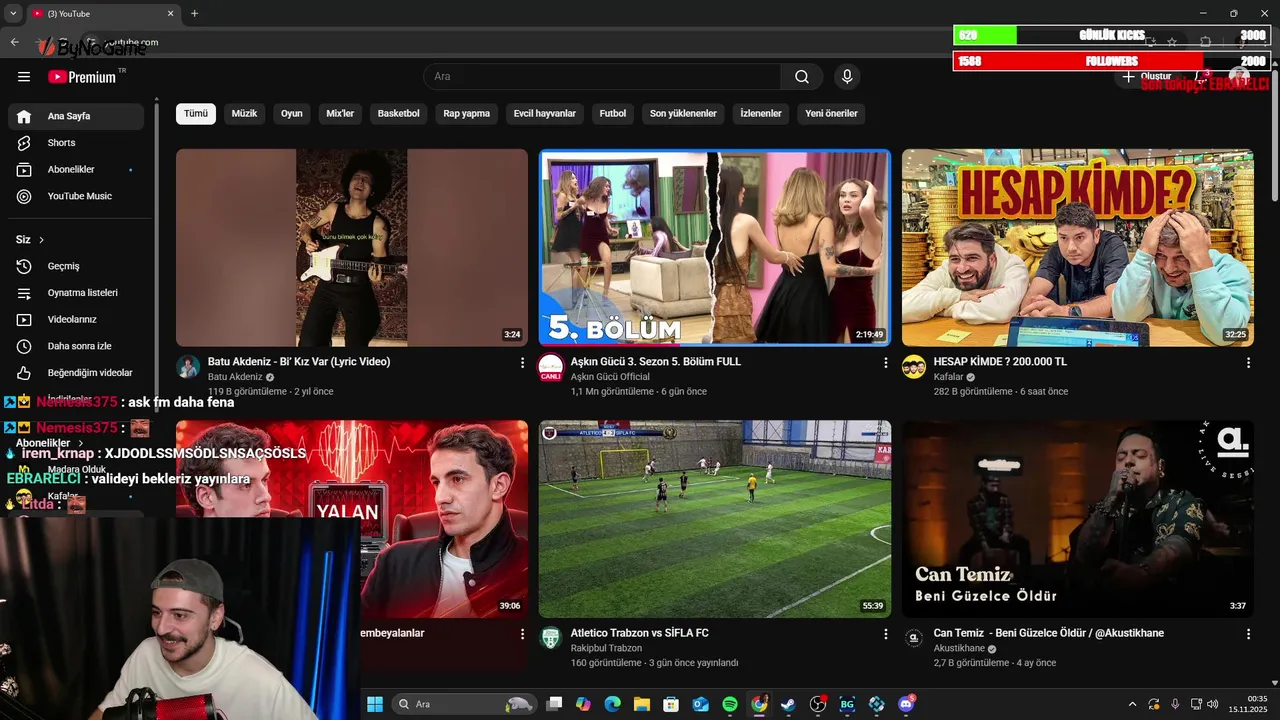This screenshot has width=1280, height=720.
Task: Open options for HESAP KİMDE video
Action: (x=1248, y=363)
